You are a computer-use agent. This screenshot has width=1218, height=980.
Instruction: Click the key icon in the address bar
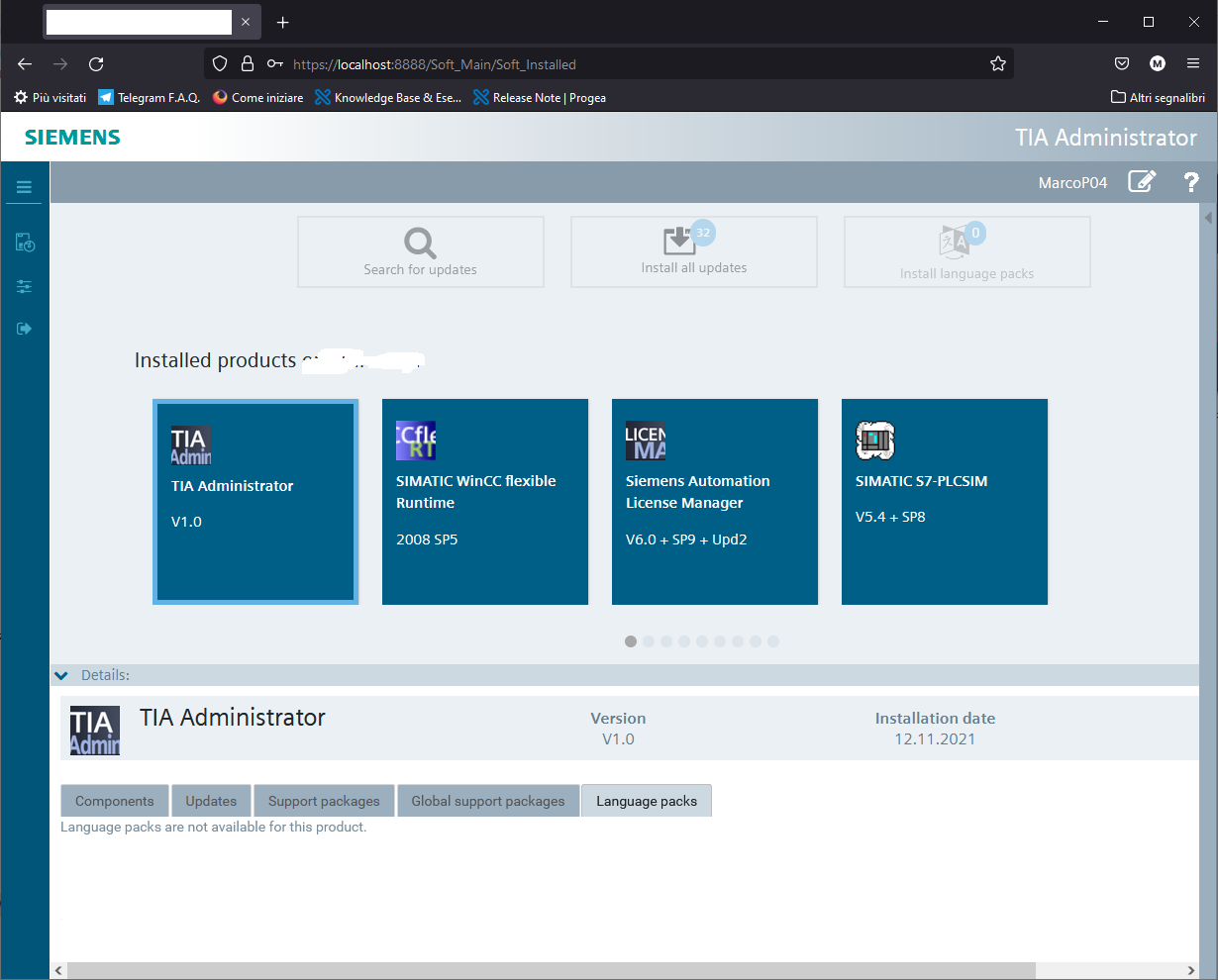275,64
